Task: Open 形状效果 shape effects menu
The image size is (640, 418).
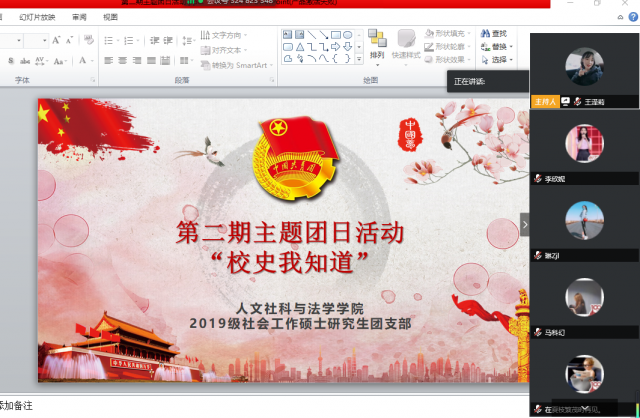Action: click(x=448, y=60)
